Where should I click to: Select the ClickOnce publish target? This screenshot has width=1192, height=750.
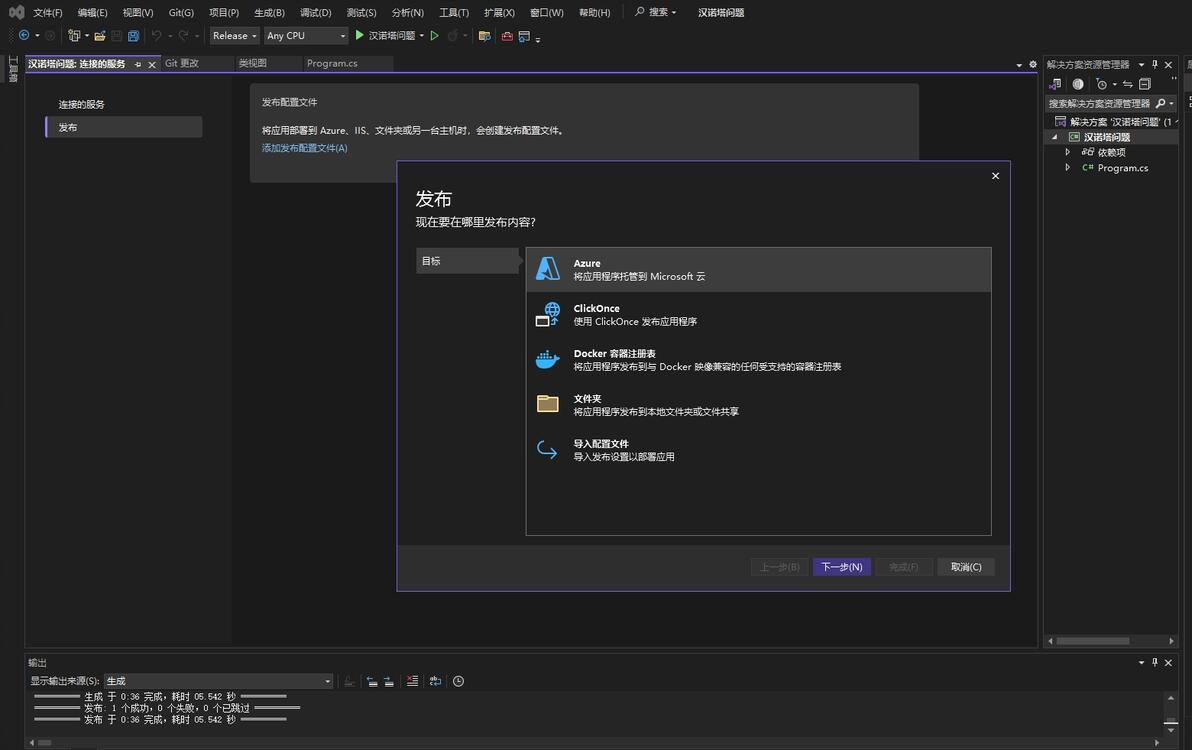pyautogui.click(x=758, y=315)
